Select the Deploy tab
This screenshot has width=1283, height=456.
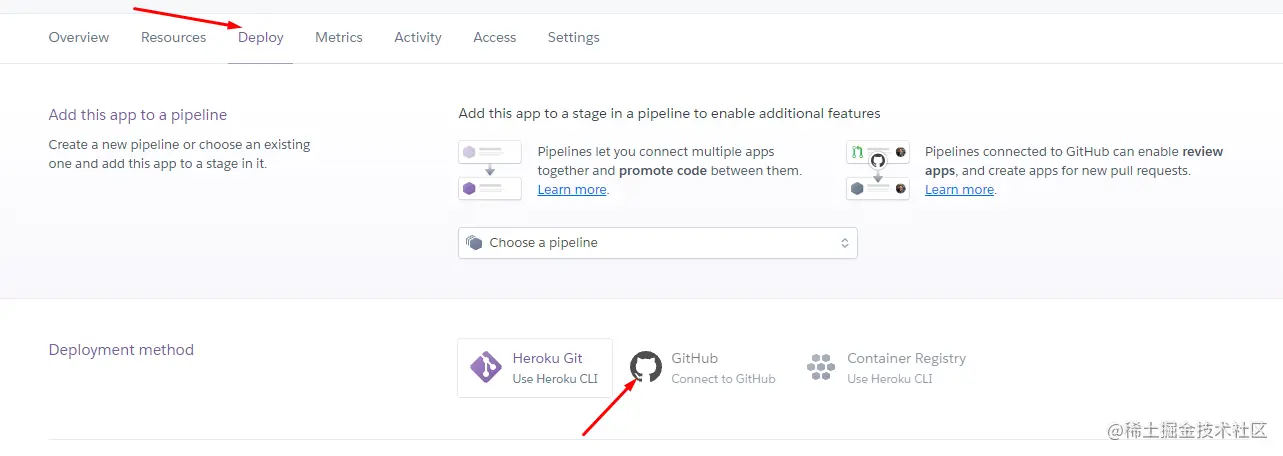pyautogui.click(x=261, y=37)
